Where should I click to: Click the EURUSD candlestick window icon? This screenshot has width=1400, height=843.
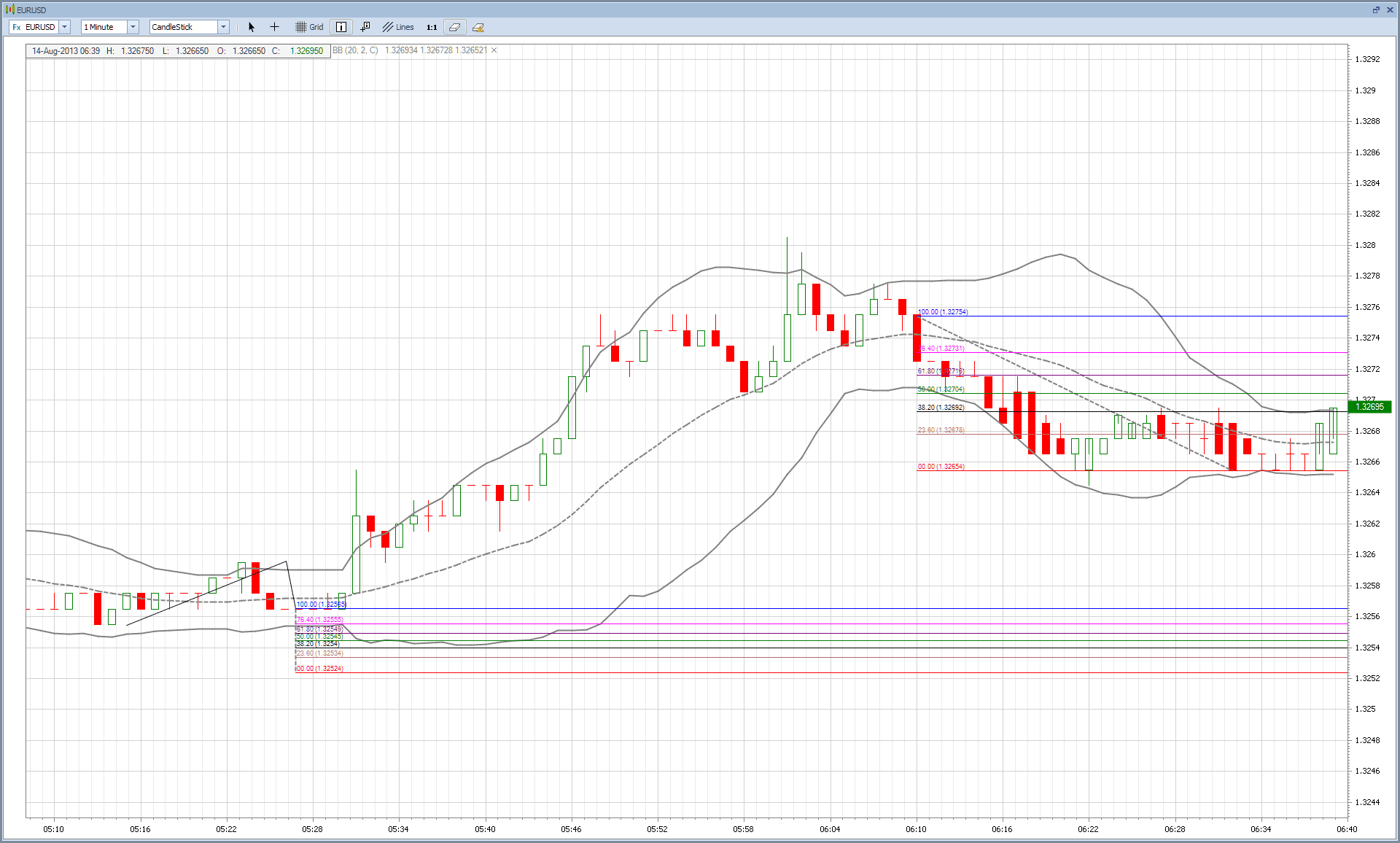9,9
